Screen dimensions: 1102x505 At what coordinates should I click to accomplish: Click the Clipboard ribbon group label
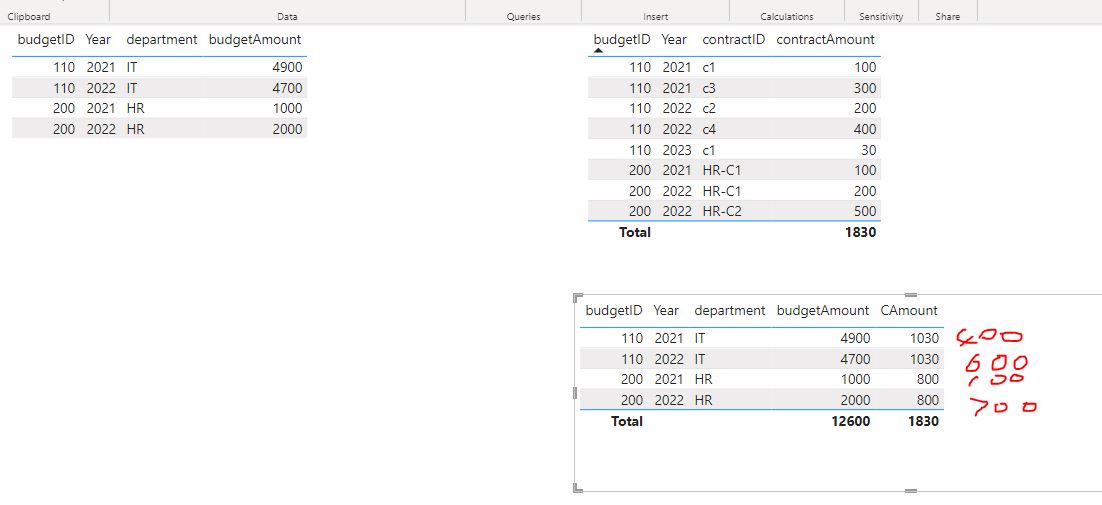29,16
